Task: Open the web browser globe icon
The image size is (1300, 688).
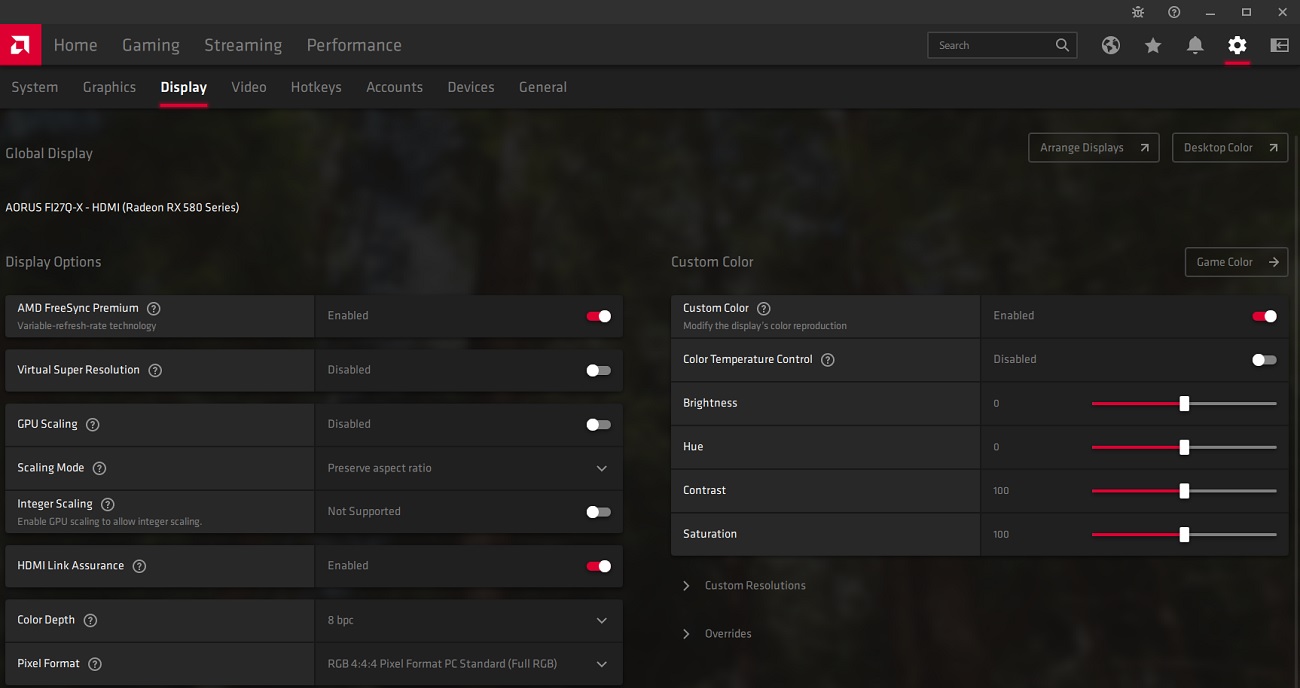Action: point(1111,45)
